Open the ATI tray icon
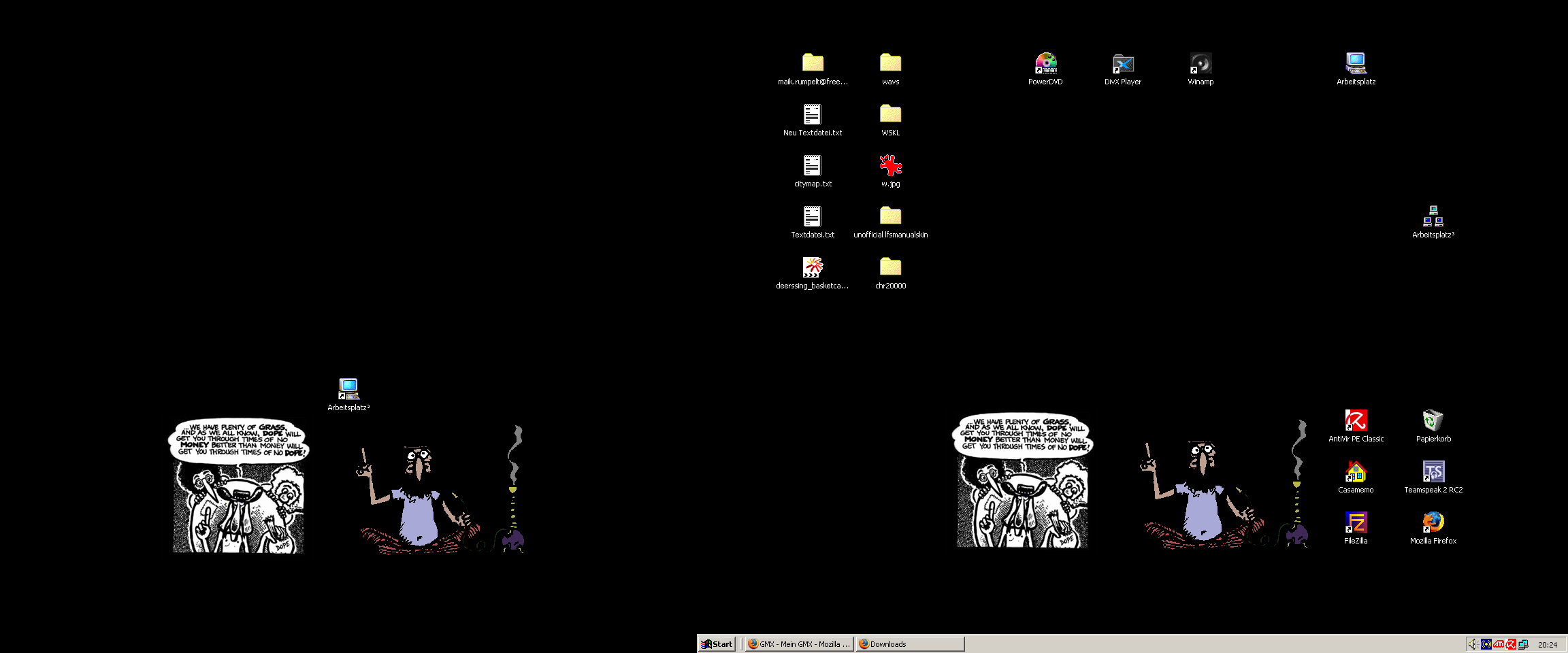This screenshot has height=653, width=1568. pyautogui.click(x=1499, y=644)
